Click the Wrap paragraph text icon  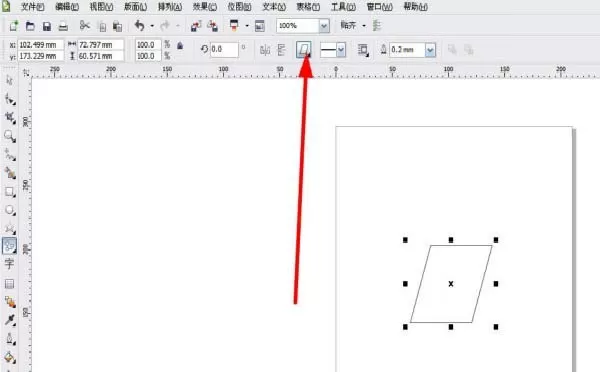tap(363, 50)
